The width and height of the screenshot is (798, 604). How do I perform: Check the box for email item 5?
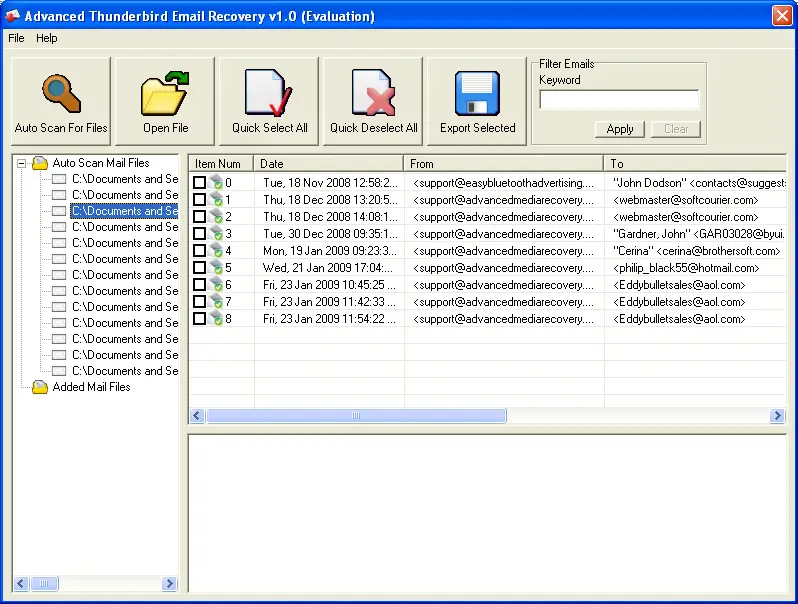[x=200, y=268]
